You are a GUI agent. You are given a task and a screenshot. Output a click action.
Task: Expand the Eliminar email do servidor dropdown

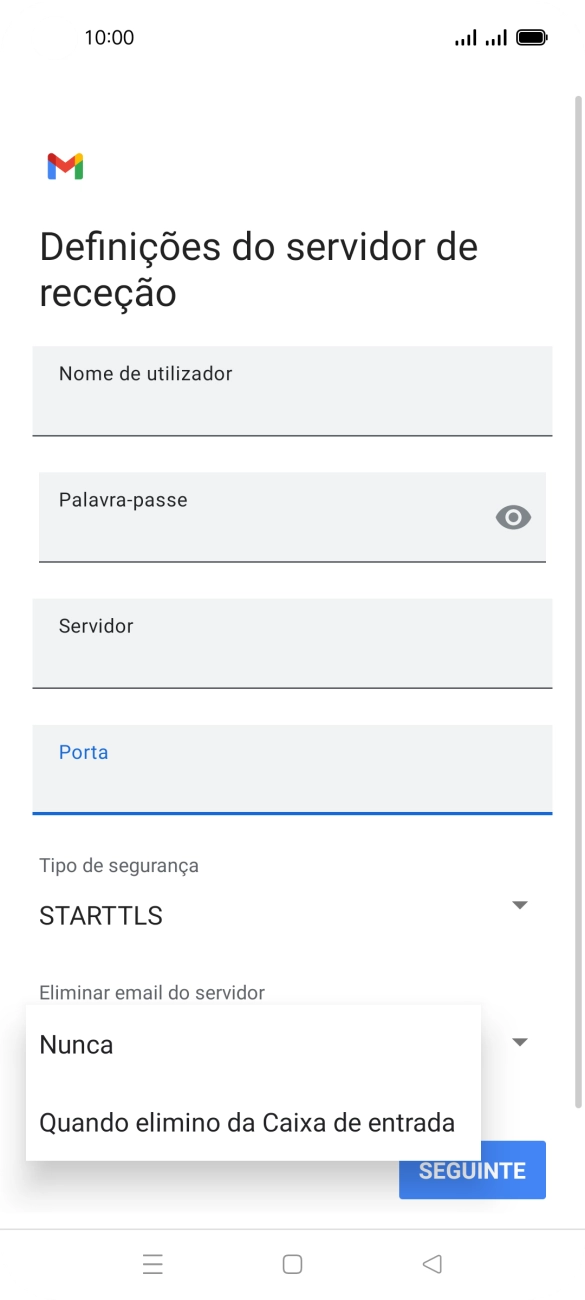tap(519, 1041)
